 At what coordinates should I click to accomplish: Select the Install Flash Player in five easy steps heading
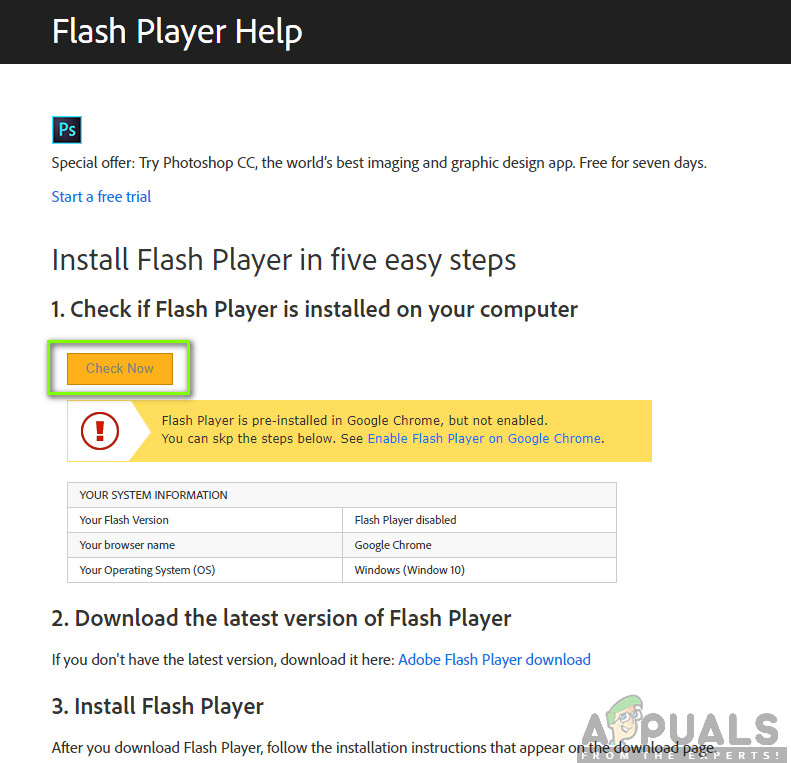click(x=284, y=260)
